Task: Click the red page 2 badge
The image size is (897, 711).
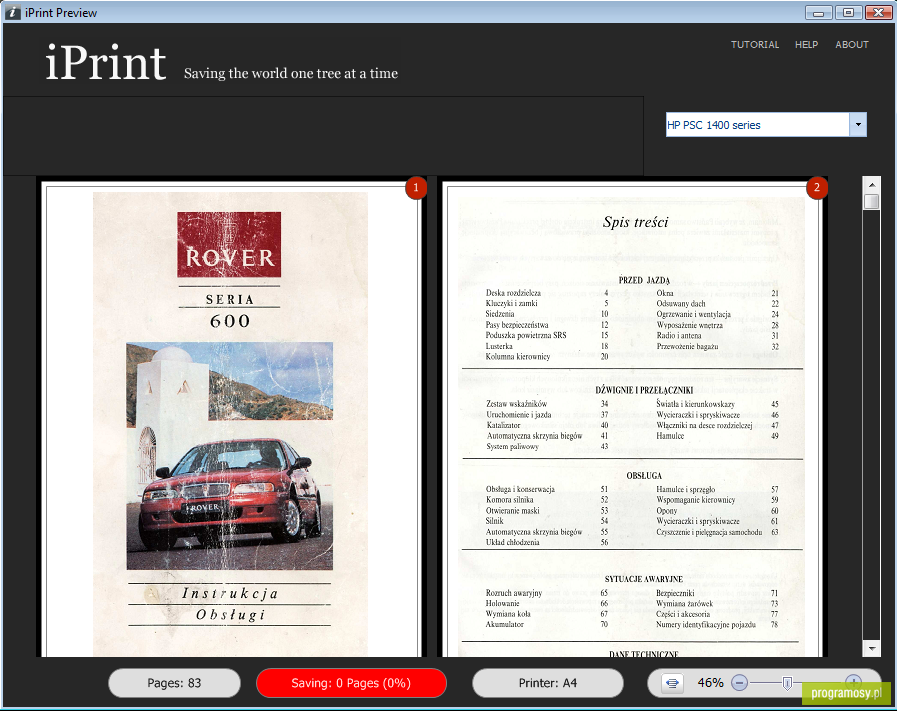Action: click(817, 188)
